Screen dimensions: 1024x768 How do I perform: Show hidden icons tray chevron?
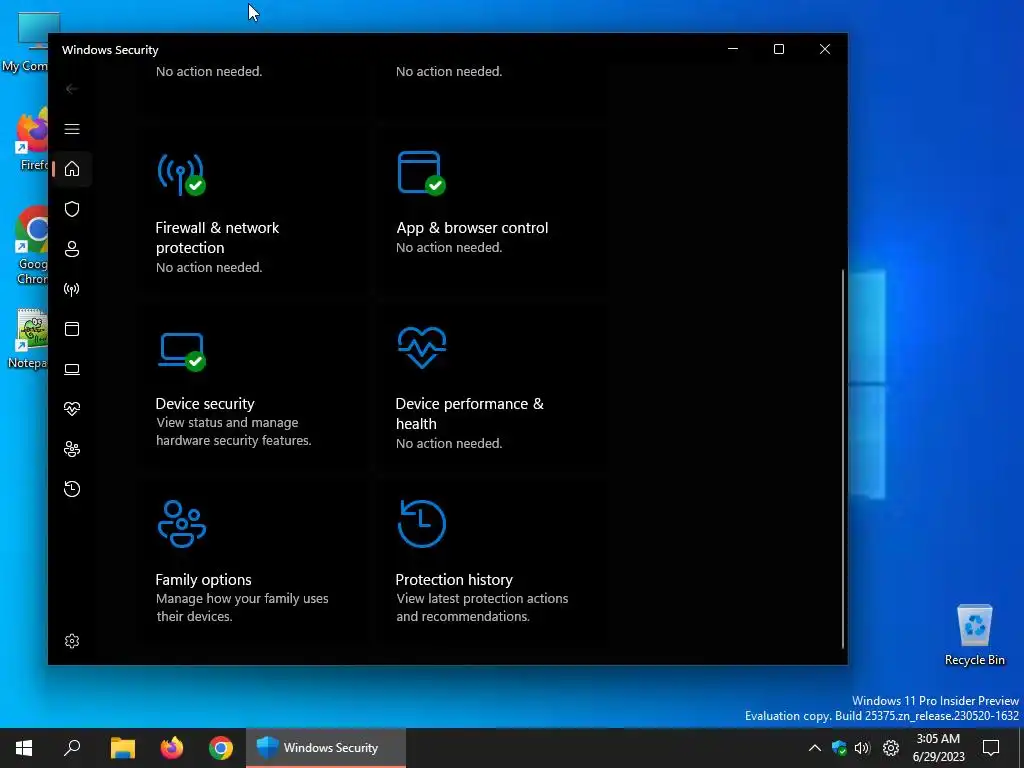(814, 748)
